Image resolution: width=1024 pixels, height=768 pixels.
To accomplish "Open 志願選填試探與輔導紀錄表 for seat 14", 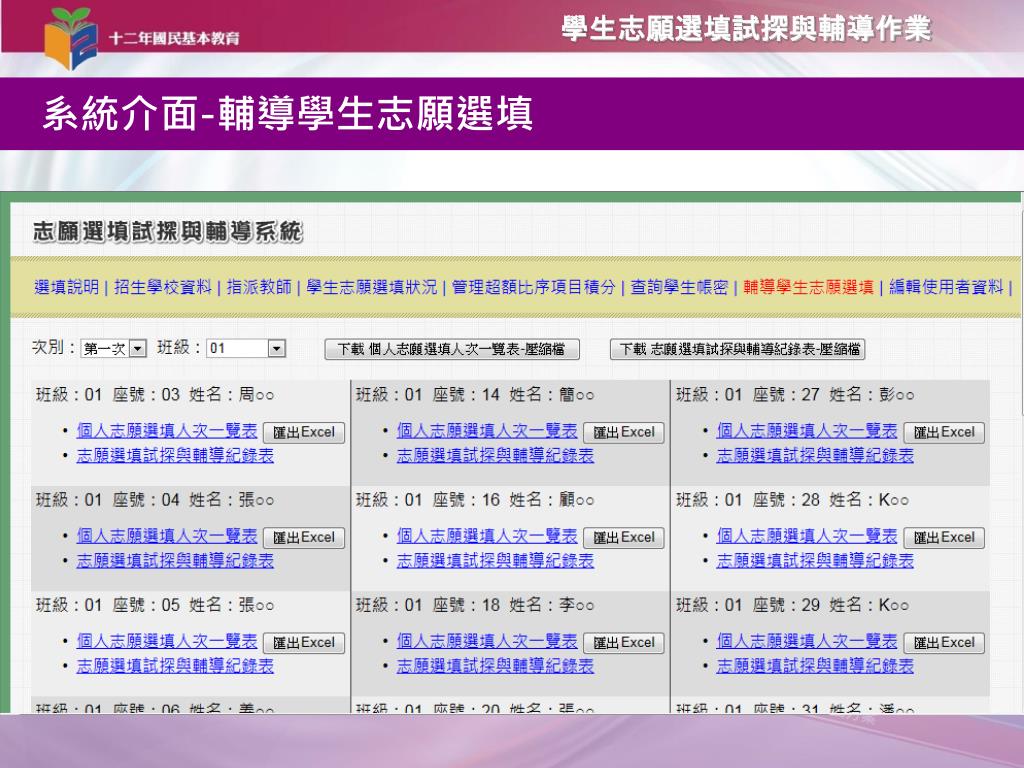I will [x=495, y=455].
